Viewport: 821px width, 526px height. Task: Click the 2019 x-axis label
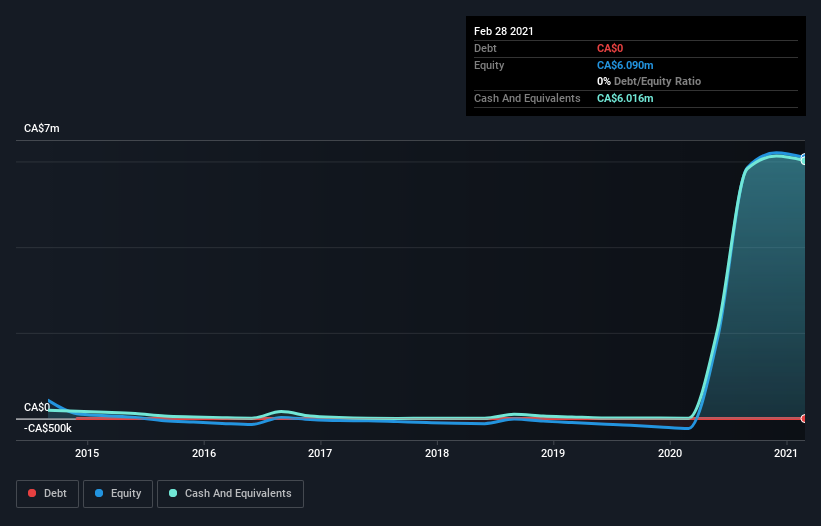pos(553,453)
